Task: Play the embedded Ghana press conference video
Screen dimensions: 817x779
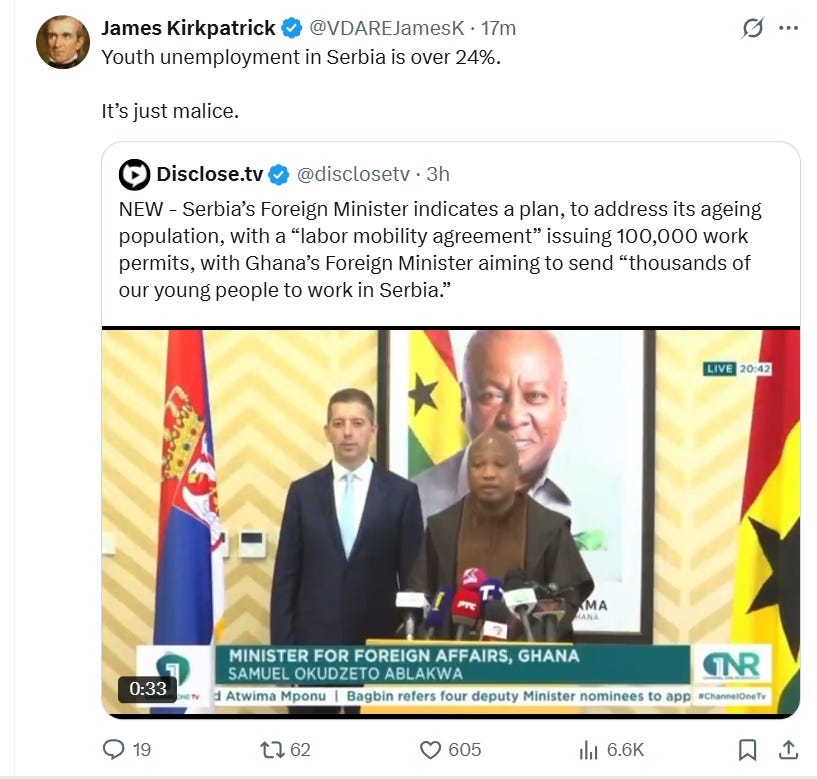Action: (451, 522)
